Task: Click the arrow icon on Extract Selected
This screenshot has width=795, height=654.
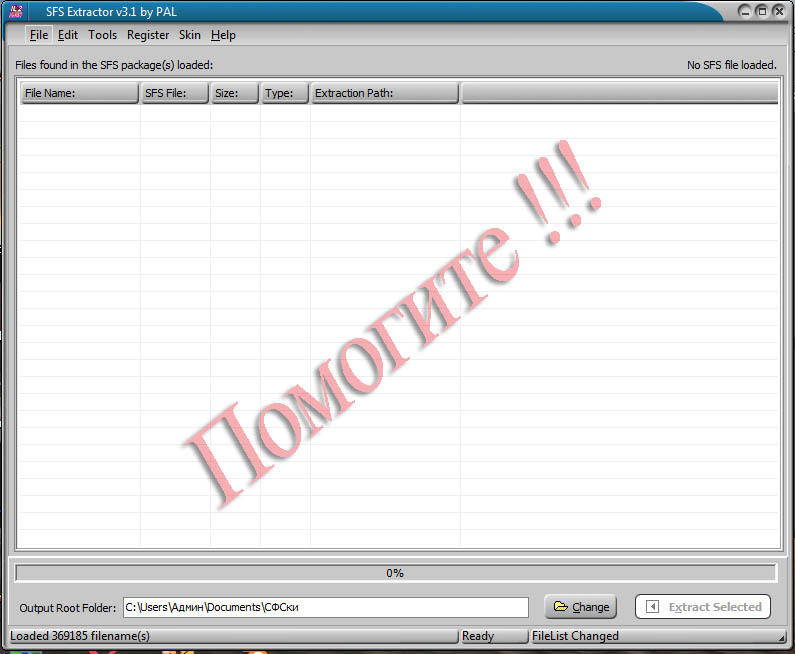Action: pyautogui.click(x=653, y=607)
